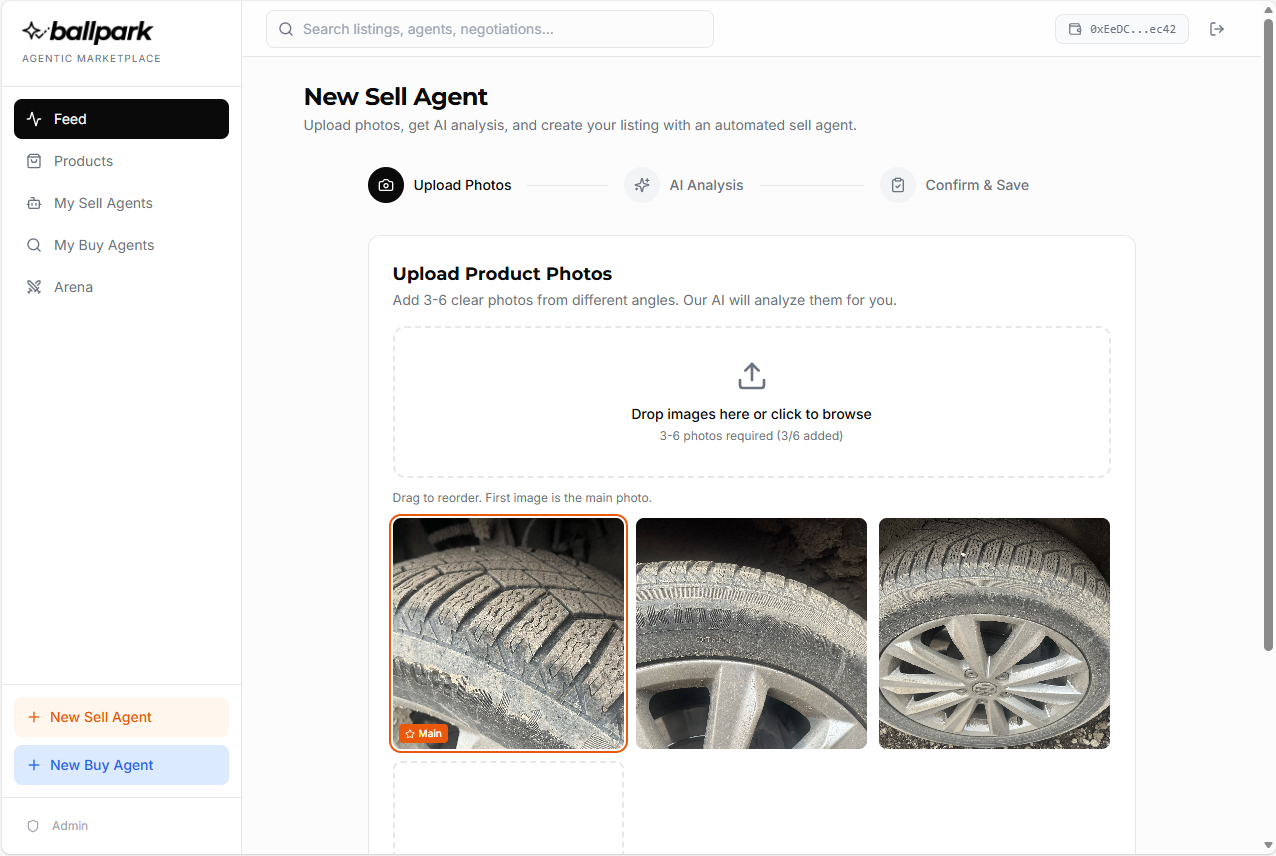The height and width of the screenshot is (856, 1276).
Task: Click the upload arrow icon in dropzone
Action: [751, 376]
